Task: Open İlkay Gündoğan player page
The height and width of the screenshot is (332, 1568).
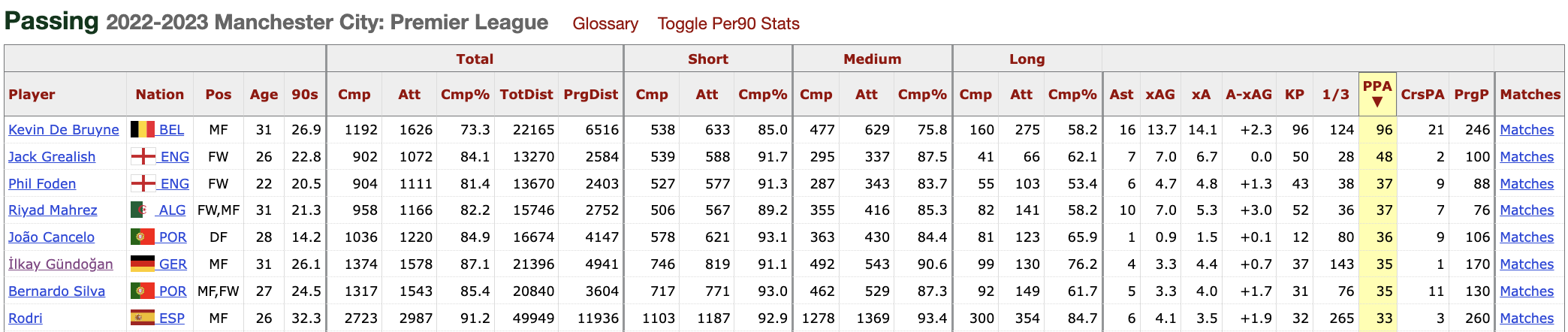Action: pos(61,264)
